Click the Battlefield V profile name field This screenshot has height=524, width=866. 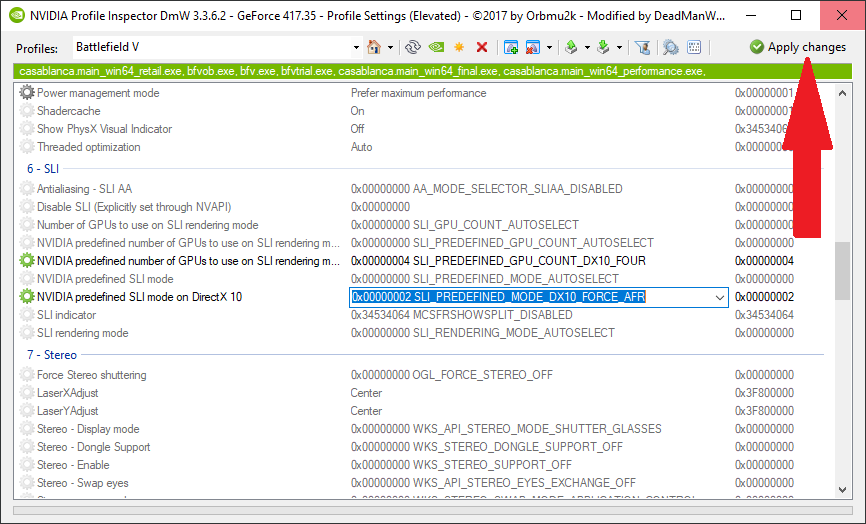(212, 47)
